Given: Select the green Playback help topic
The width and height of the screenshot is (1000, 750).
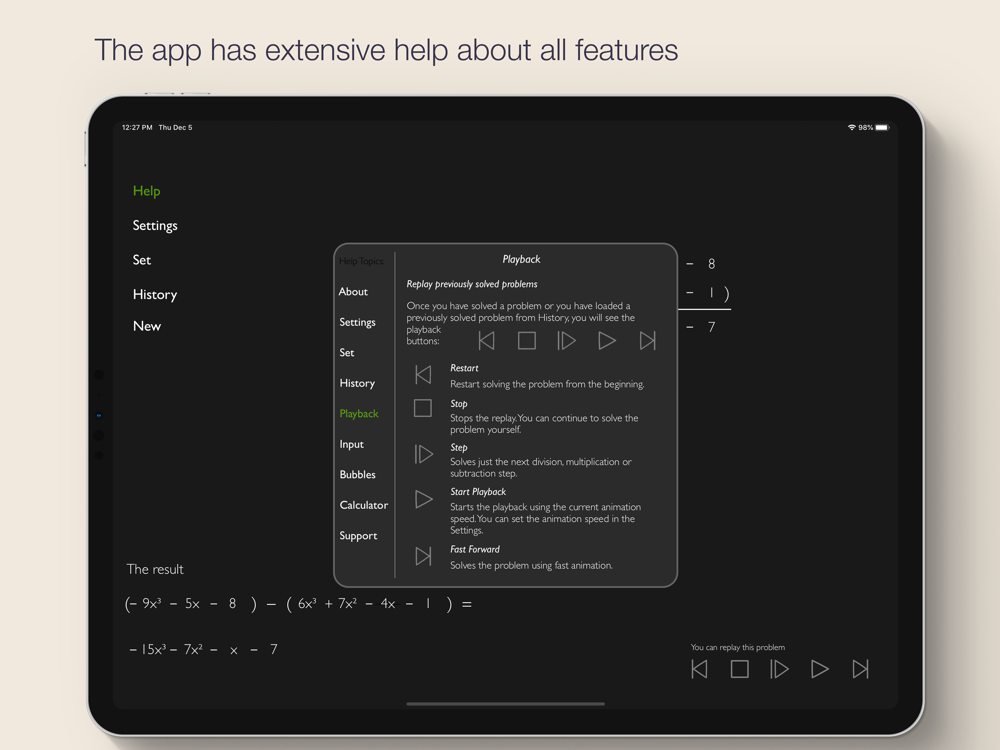Looking at the screenshot, I should [x=359, y=414].
